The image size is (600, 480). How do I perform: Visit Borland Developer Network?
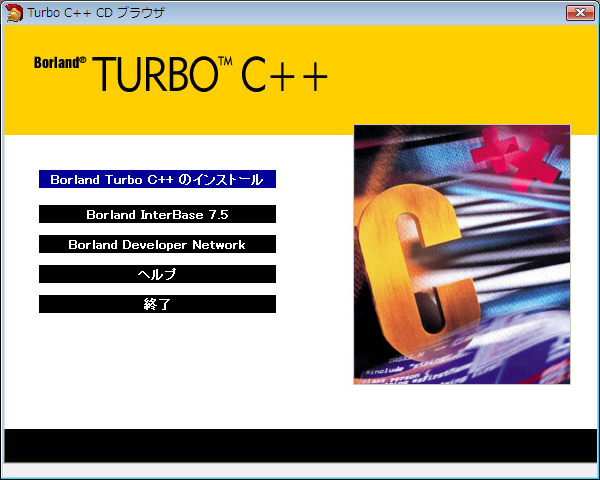pos(157,244)
